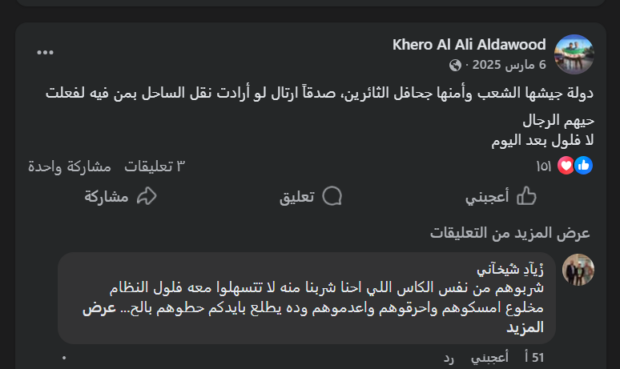Click the globe public audience icon

455,65
